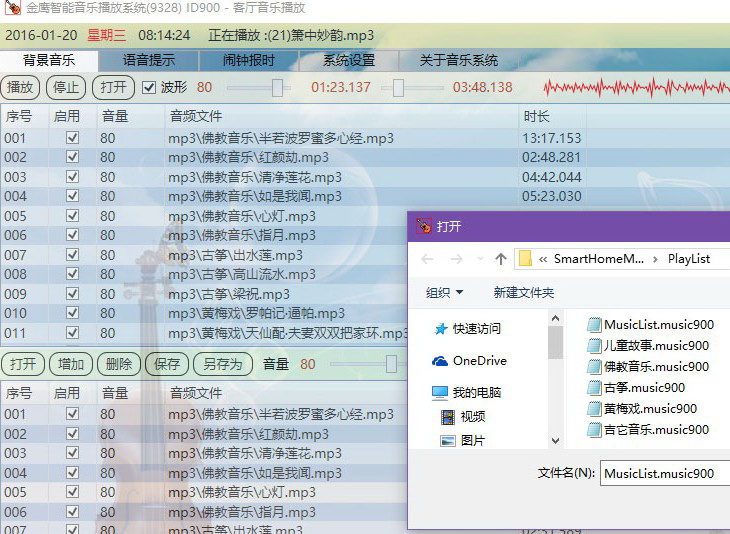Image resolution: width=730 pixels, height=534 pixels.
Task: Click the 另存为 save-as button
Action: coord(223,364)
